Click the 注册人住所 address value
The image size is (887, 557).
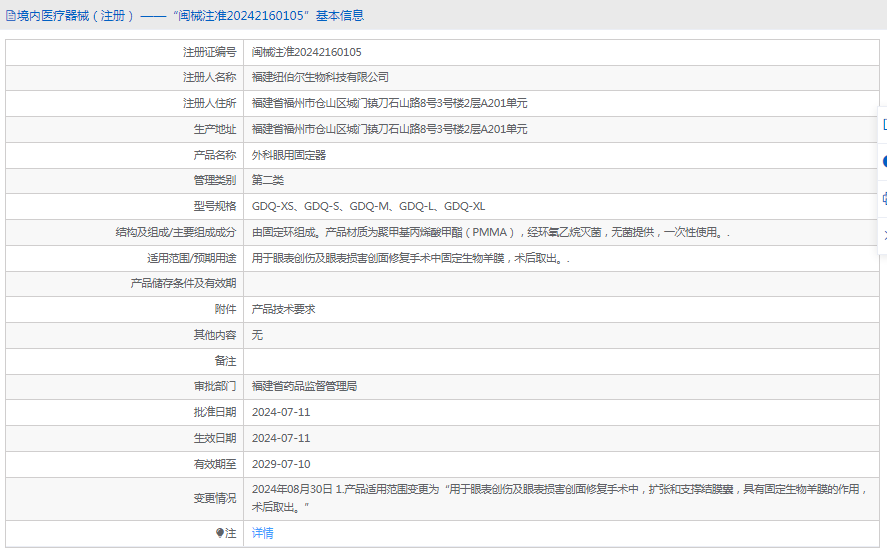pyautogui.click(x=389, y=103)
